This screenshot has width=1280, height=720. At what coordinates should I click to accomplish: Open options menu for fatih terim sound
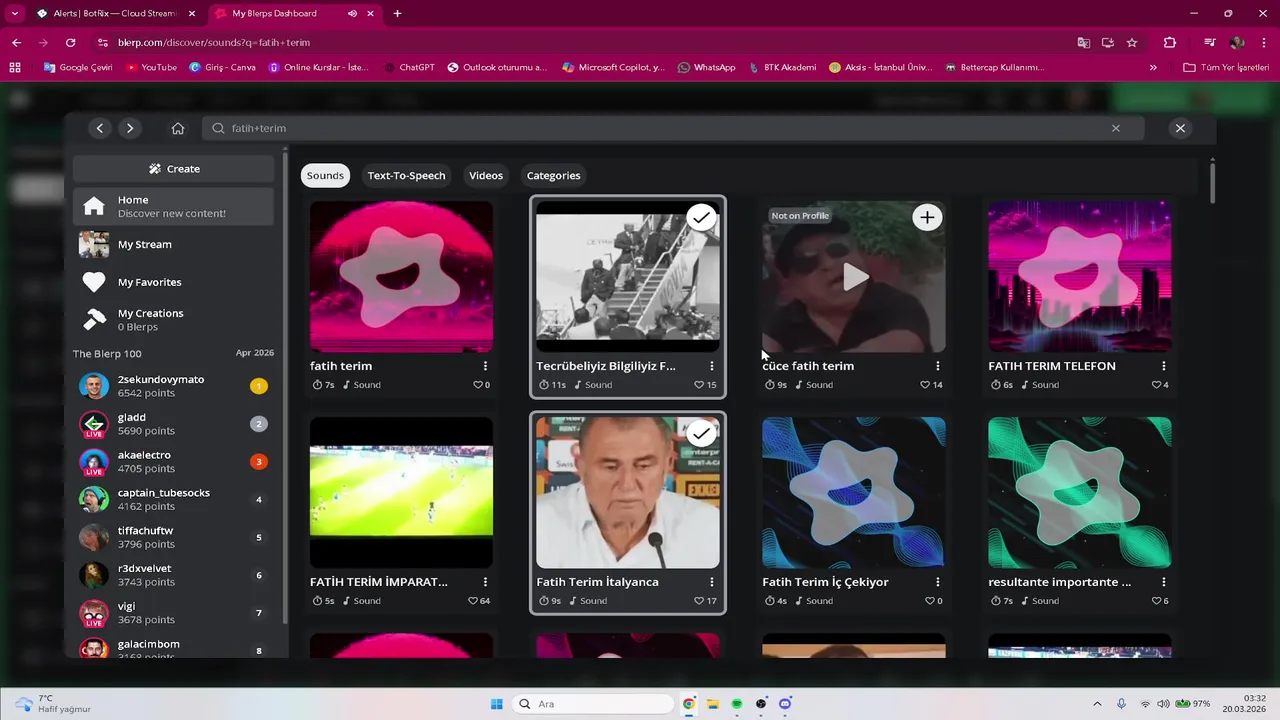point(485,366)
